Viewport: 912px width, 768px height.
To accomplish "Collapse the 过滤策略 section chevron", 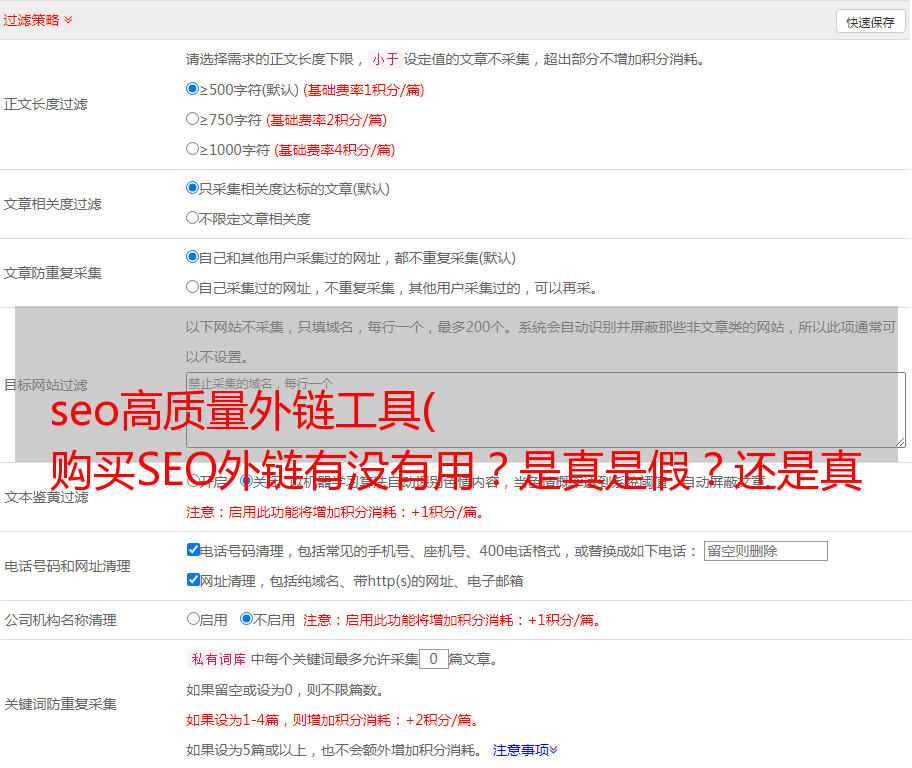I will coord(68,20).
